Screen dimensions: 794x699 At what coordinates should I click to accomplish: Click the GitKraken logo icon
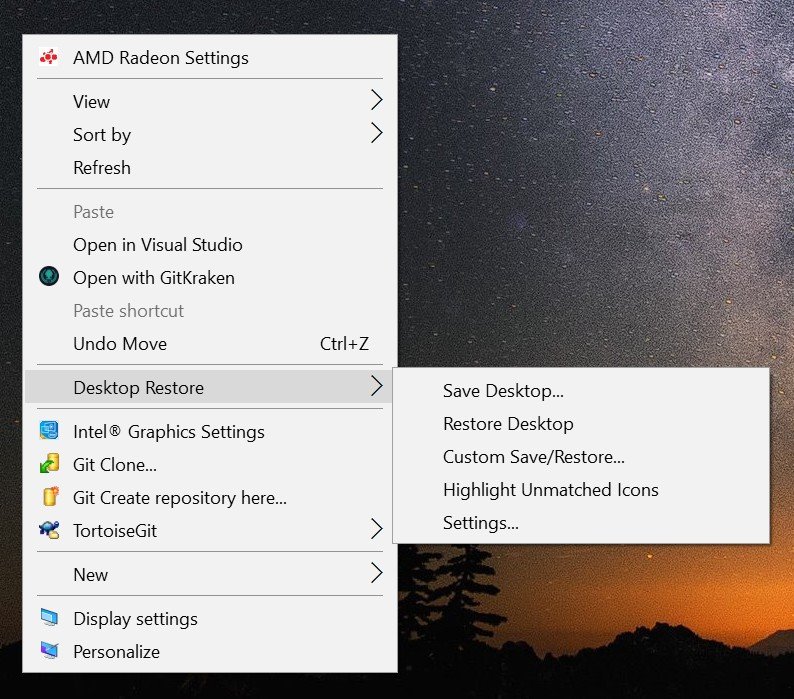click(x=48, y=277)
